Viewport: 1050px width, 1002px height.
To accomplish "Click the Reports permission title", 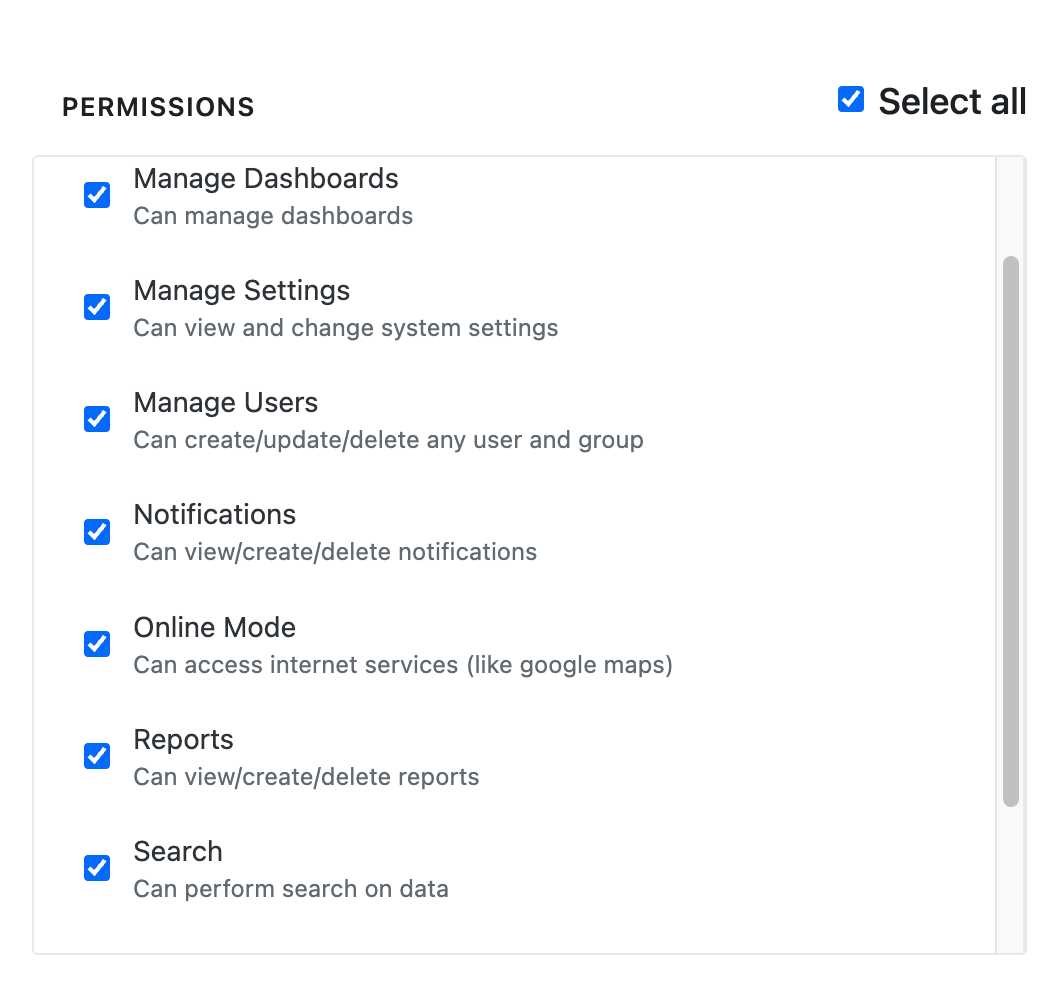I will point(183,739).
